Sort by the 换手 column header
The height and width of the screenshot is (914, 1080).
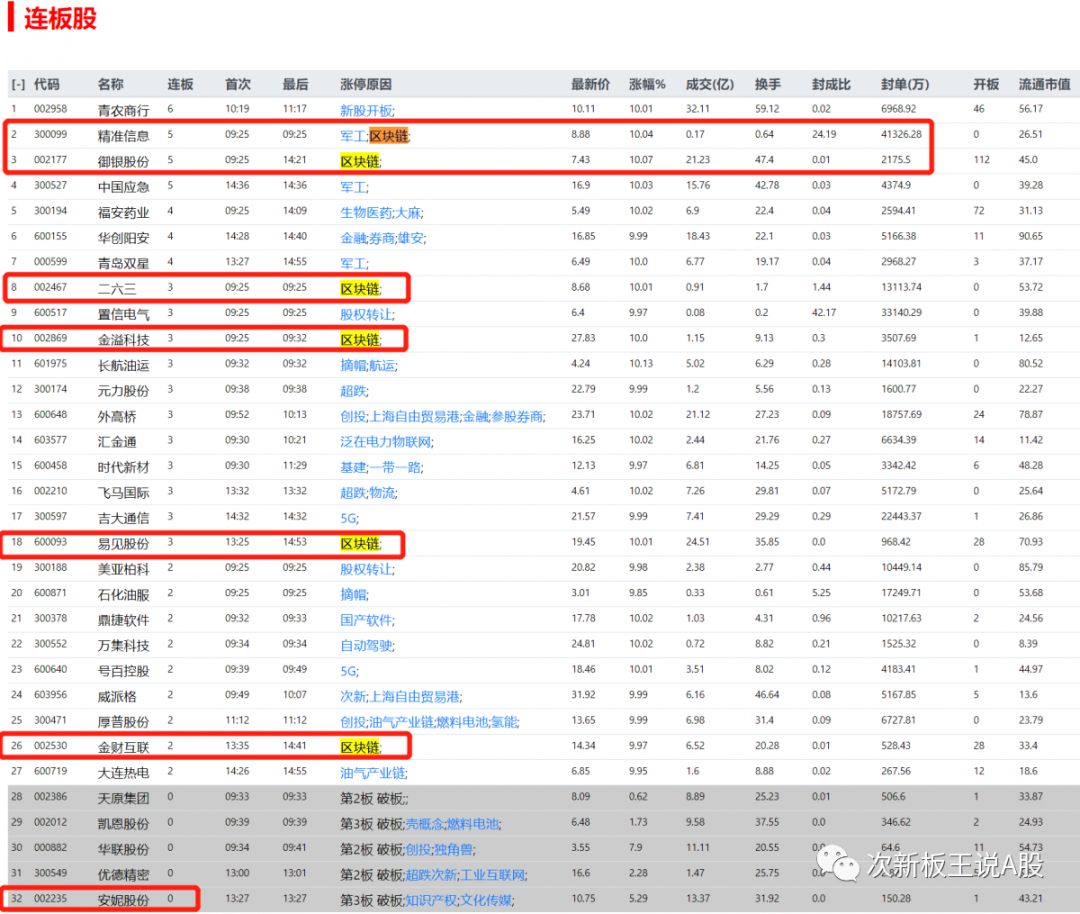click(x=767, y=85)
